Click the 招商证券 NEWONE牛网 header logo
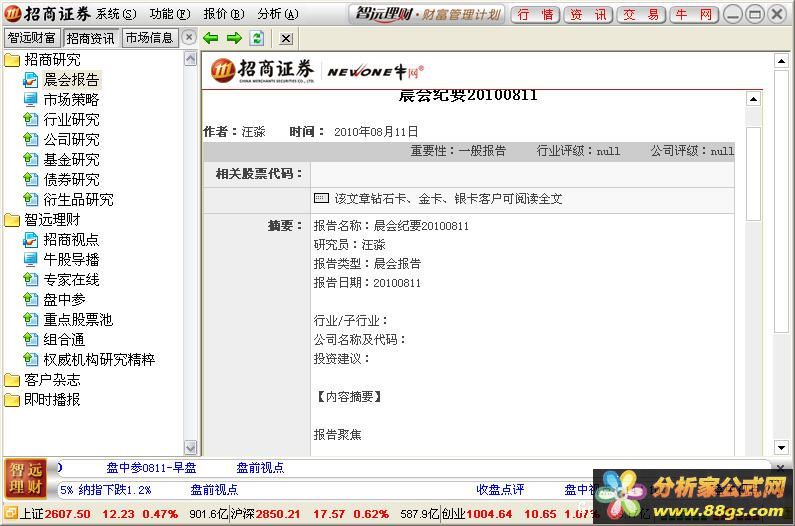This screenshot has height=526, width=795. pos(317,71)
